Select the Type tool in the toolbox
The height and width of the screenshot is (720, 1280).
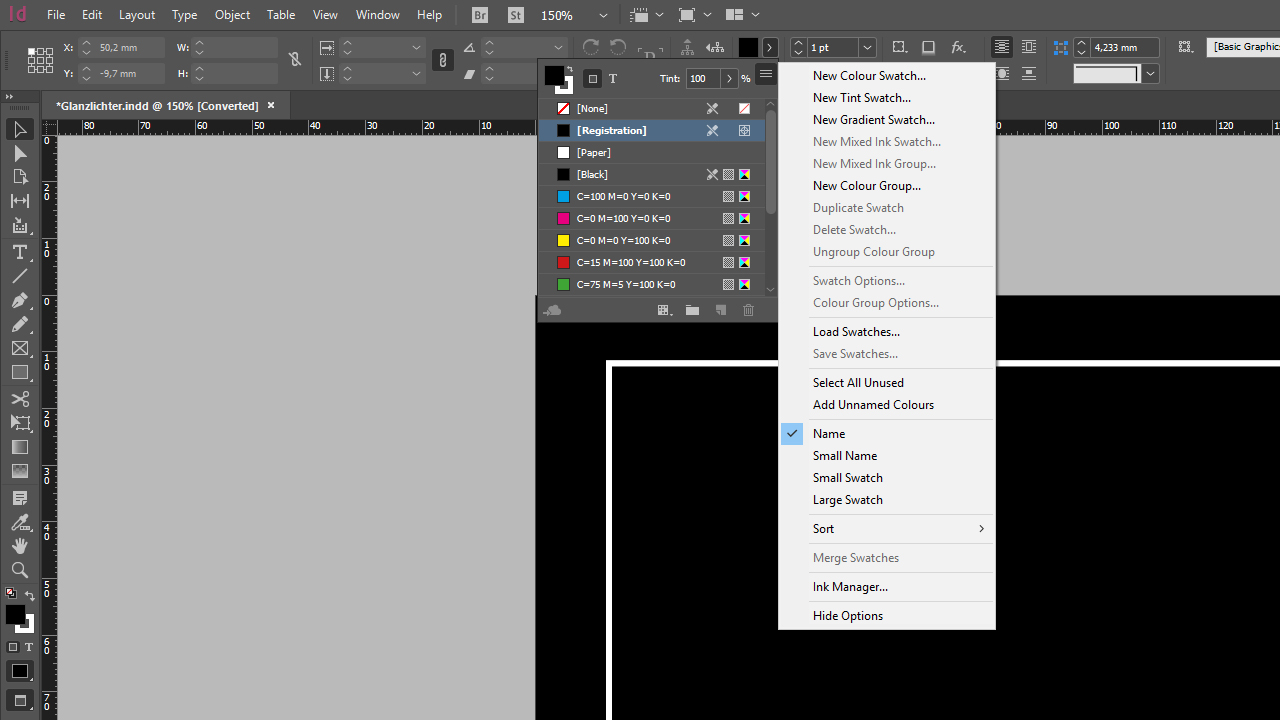pyautogui.click(x=19, y=252)
